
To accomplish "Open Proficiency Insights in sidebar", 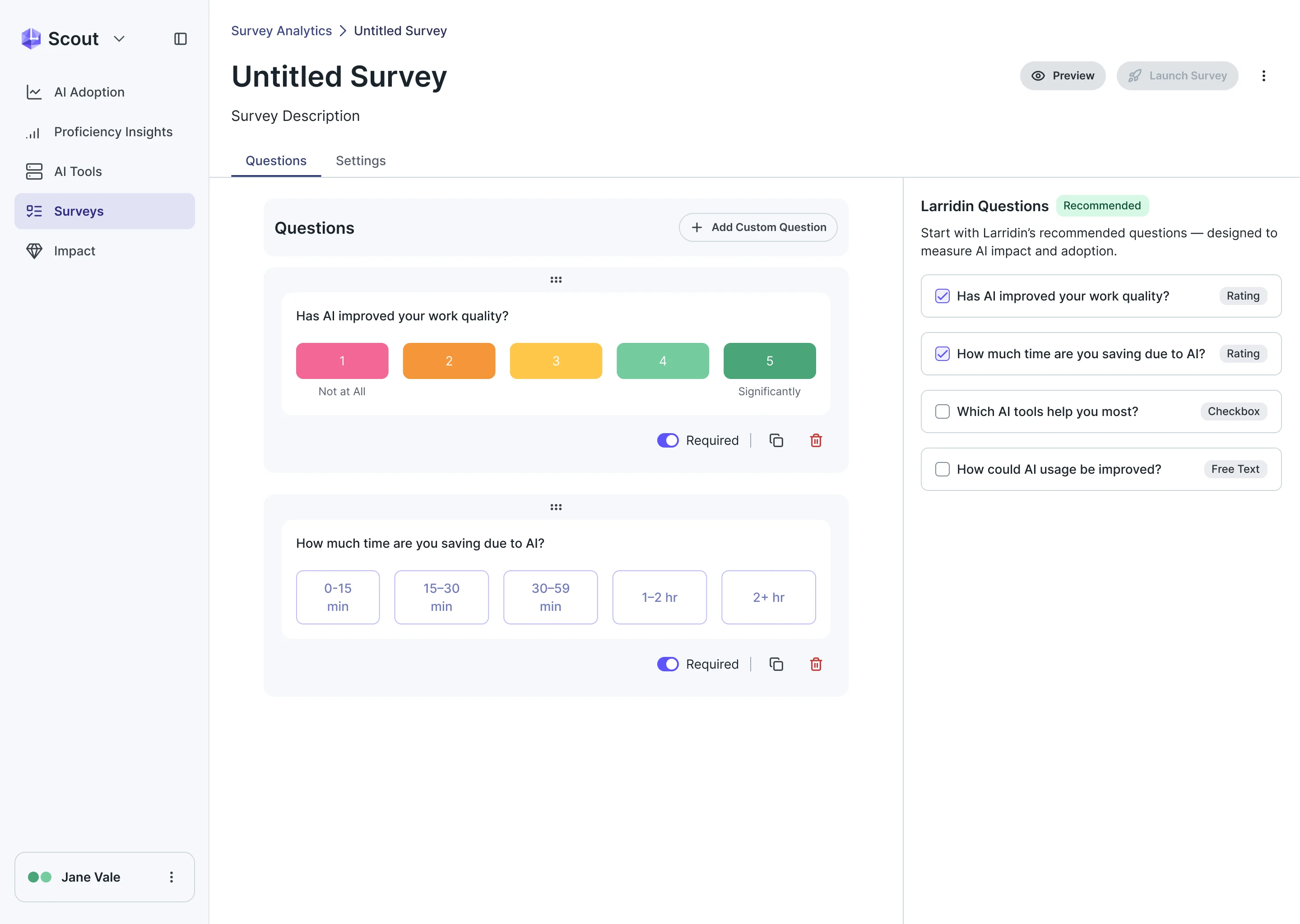I will point(105,132).
